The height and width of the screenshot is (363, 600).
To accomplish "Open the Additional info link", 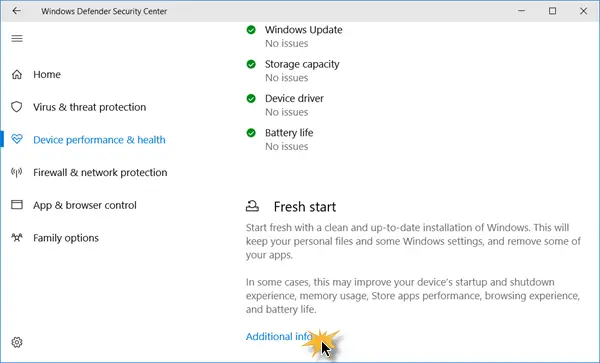I will click(x=279, y=337).
